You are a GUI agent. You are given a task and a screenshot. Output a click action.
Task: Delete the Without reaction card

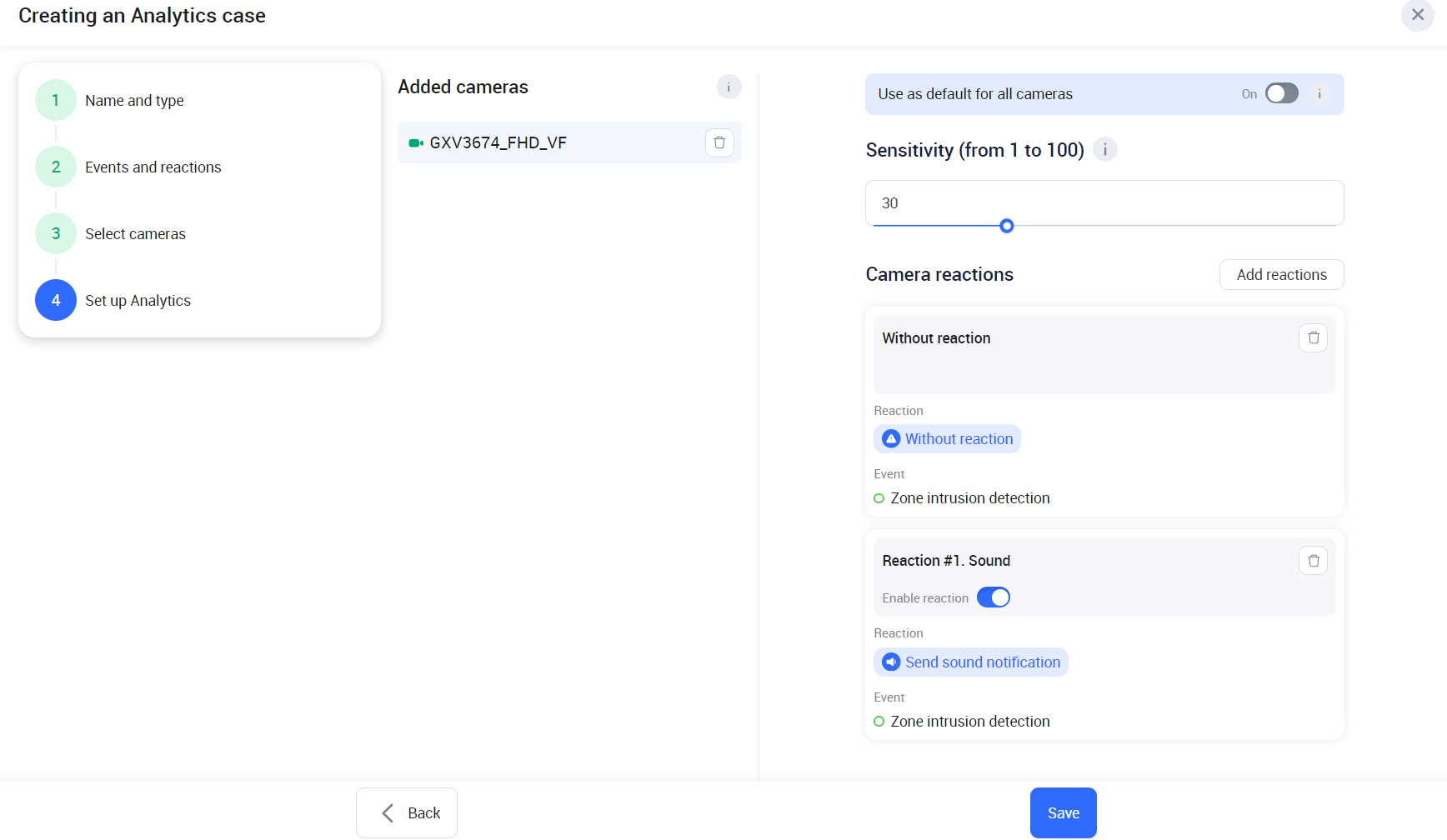(1313, 337)
